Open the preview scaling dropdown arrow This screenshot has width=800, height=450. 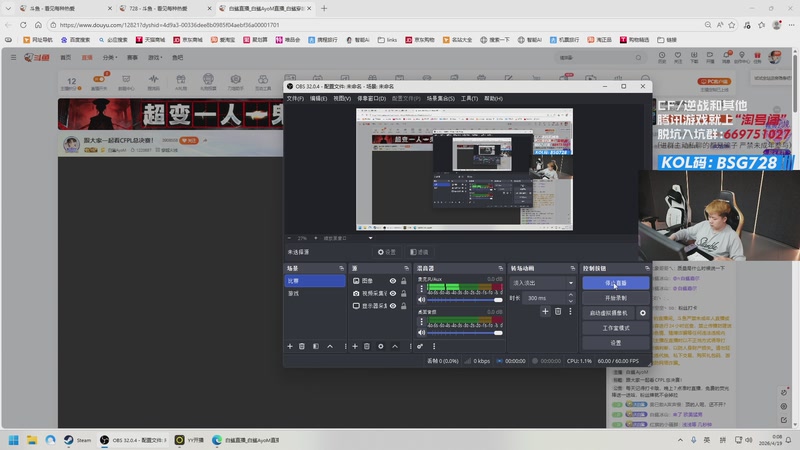pyautogui.click(x=370, y=238)
